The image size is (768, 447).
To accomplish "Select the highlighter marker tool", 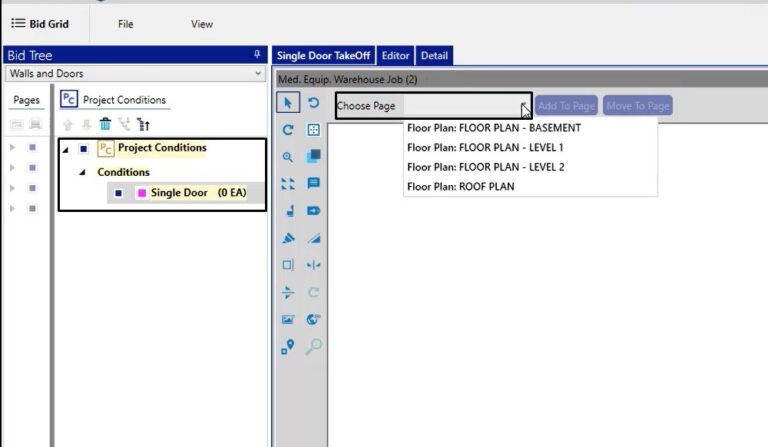I will (288, 238).
